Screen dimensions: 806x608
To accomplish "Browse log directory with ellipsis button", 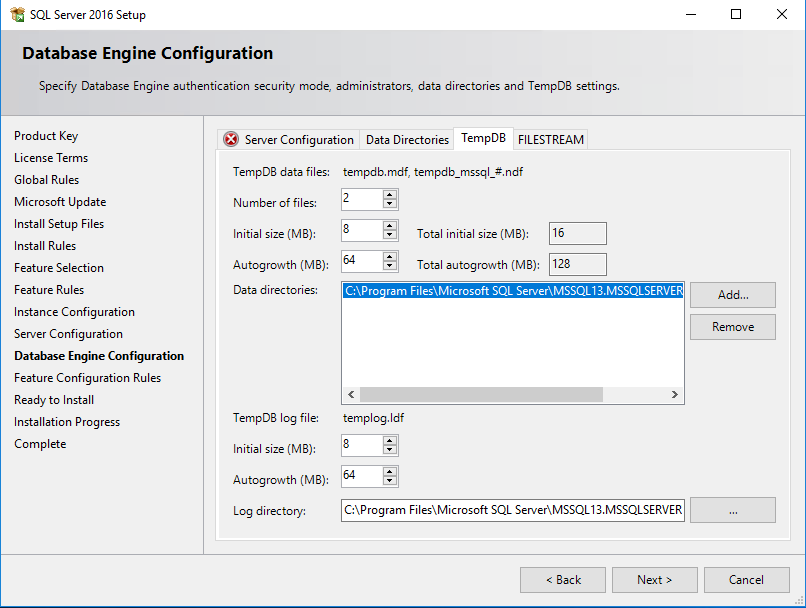I will [x=732, y=510].
